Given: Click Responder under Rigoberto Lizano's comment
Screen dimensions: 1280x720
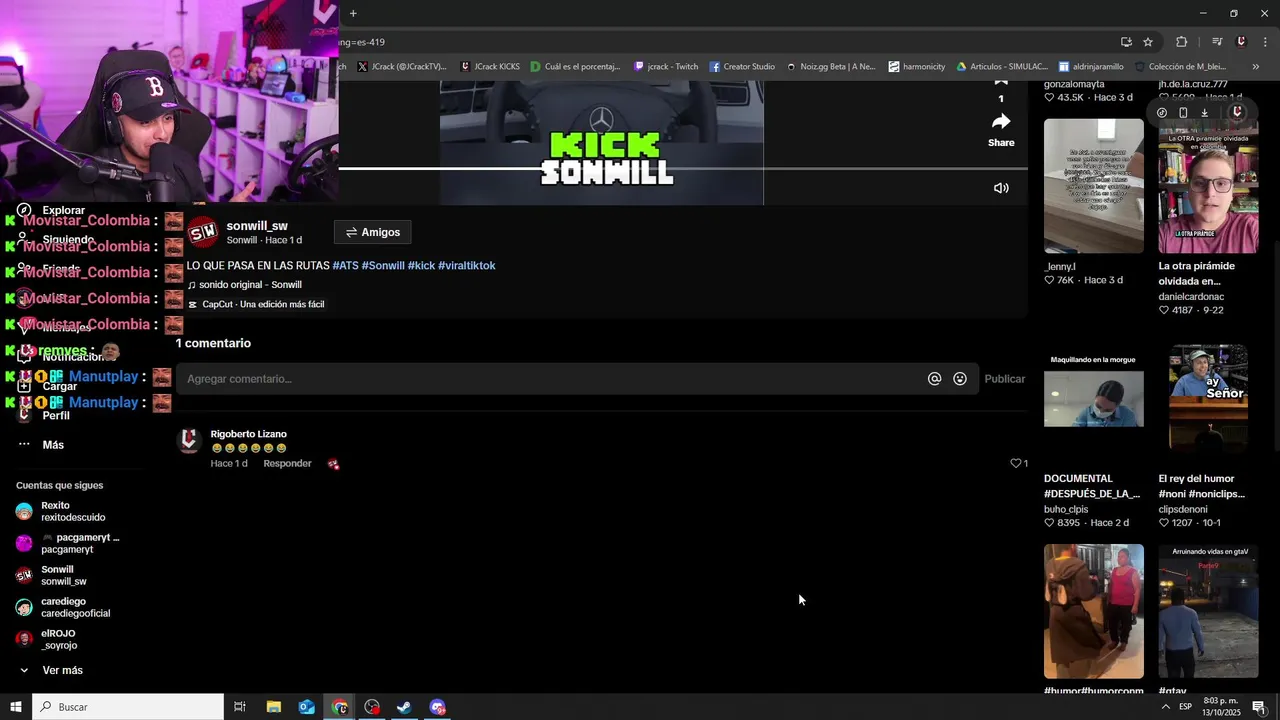Looking at the screenshot, I should [287, 463].
